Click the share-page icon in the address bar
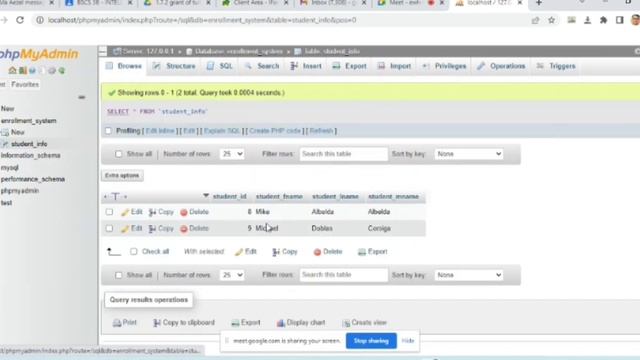 535,20
